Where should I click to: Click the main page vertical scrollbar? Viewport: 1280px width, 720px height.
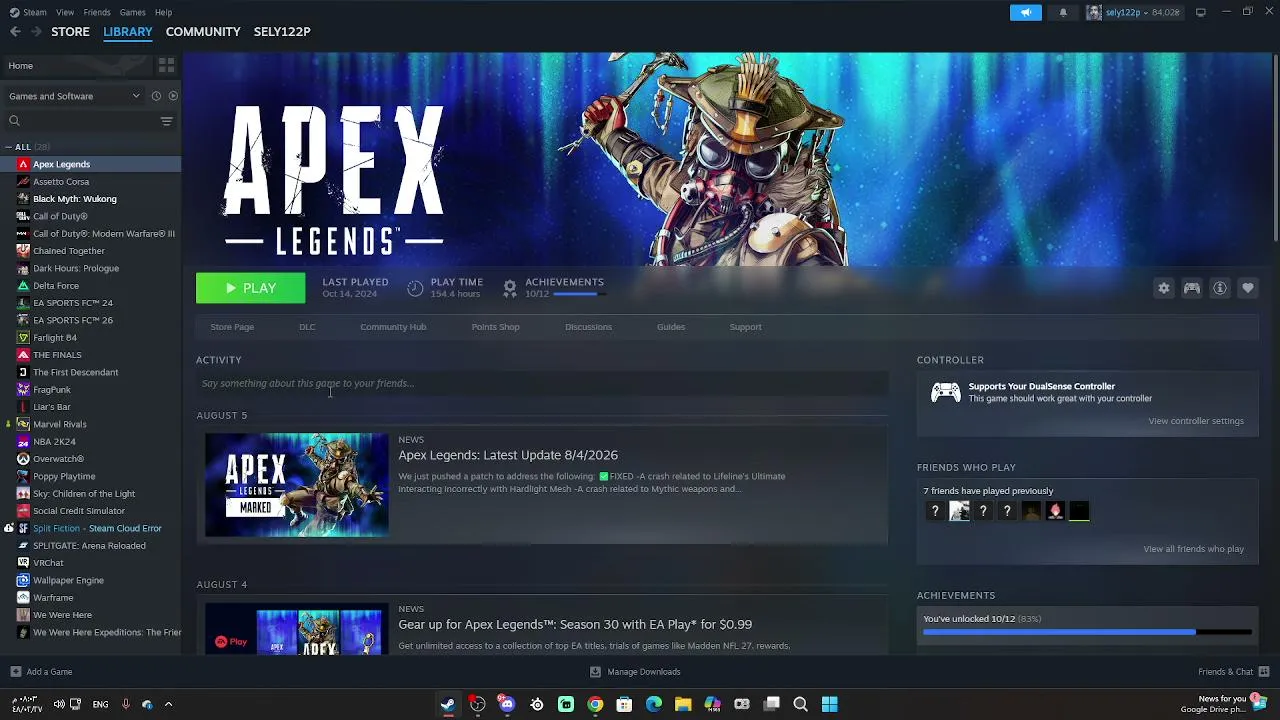1275,146
